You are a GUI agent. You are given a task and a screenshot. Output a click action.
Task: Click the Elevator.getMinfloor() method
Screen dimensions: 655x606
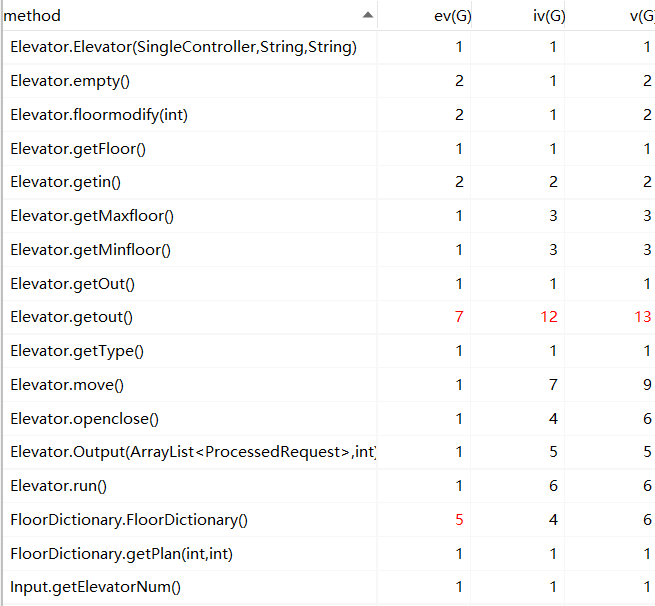[90, 250]
